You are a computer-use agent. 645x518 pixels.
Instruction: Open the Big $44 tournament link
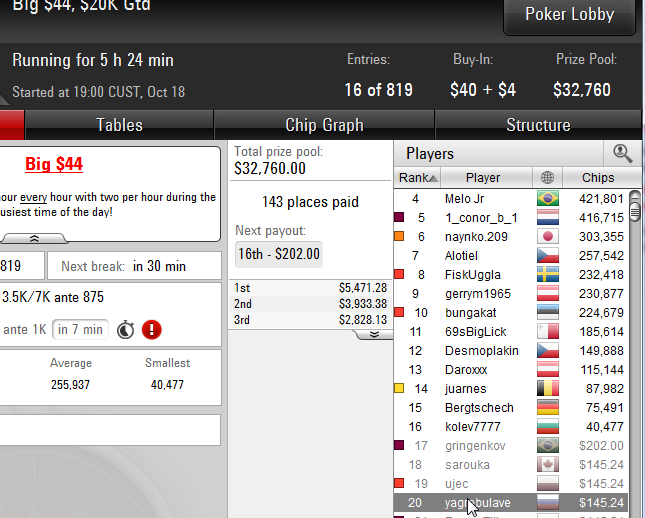[54, 164]
